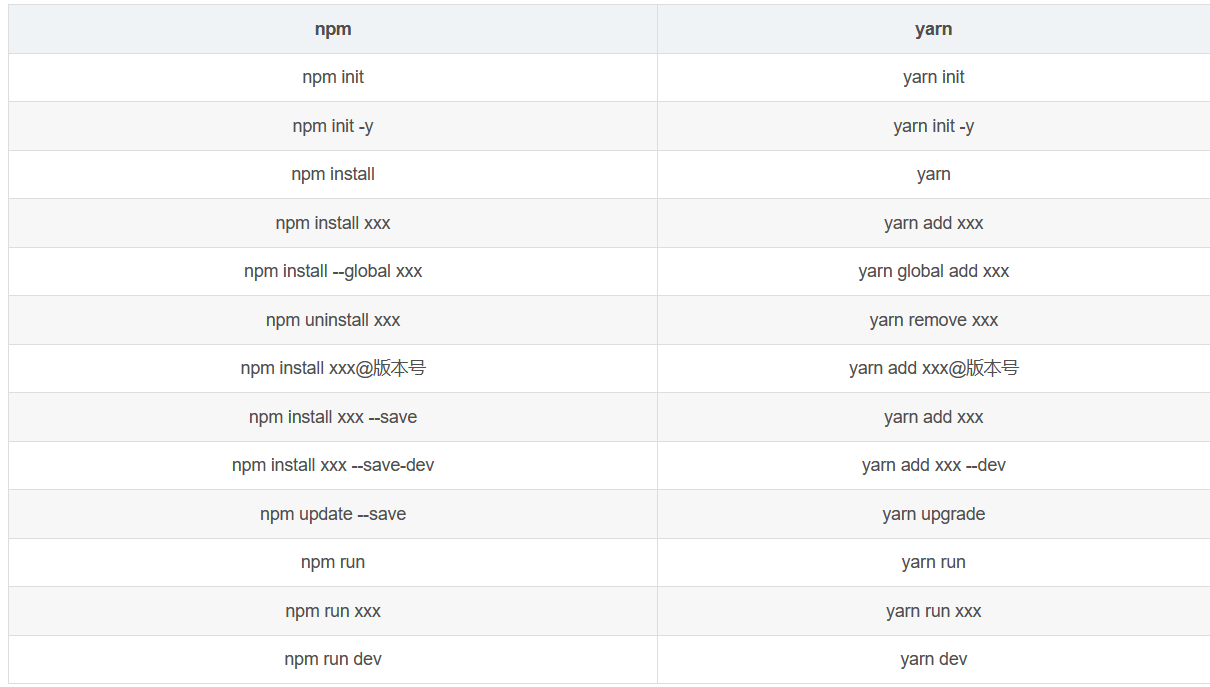Click the 'yarn remove xxx' cell
Viewport: 1210px width, 687px height.
[933, 320]
